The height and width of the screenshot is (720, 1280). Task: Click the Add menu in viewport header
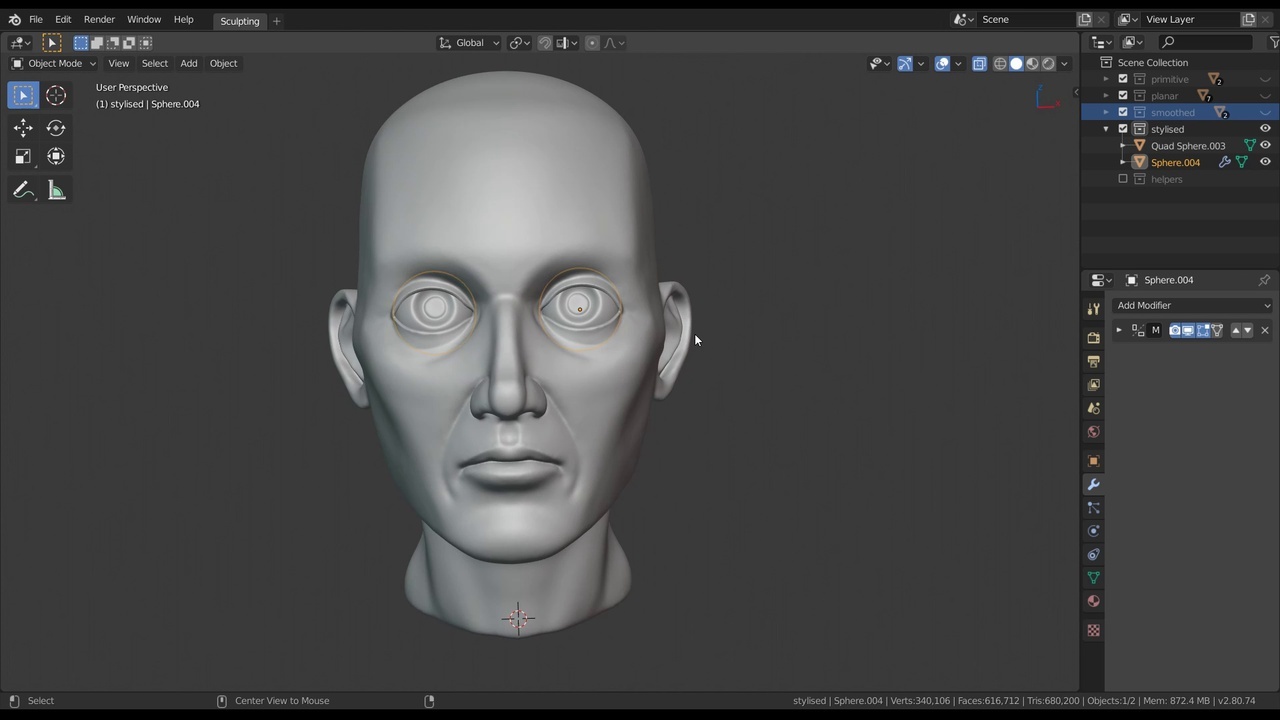[188, 63]
